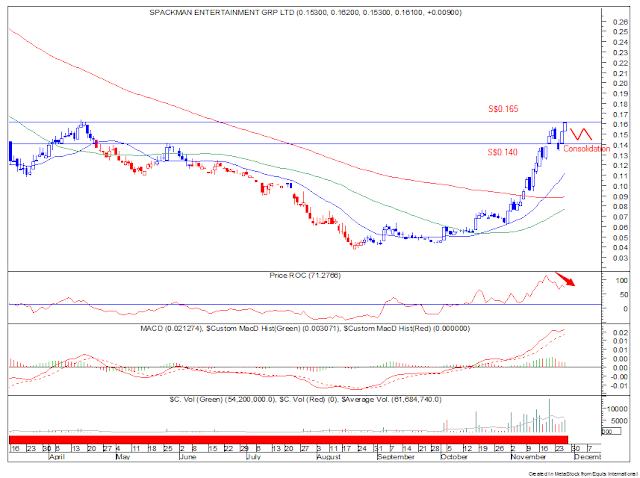Viewport: 640px width, 478px height.
Task: Click the MACD indicator title line
Action: click(x=305, y=328)
